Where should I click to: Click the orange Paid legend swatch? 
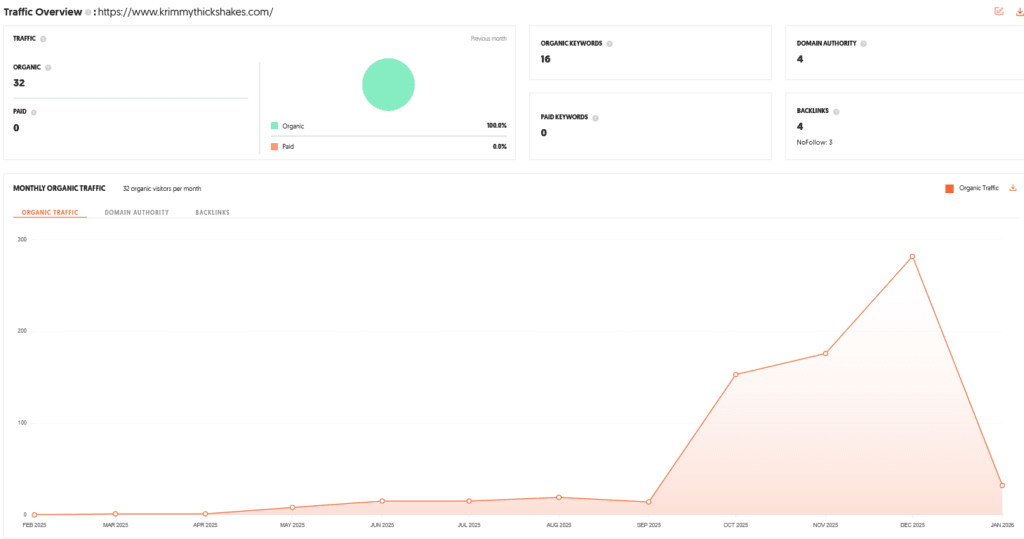point(274,146)
